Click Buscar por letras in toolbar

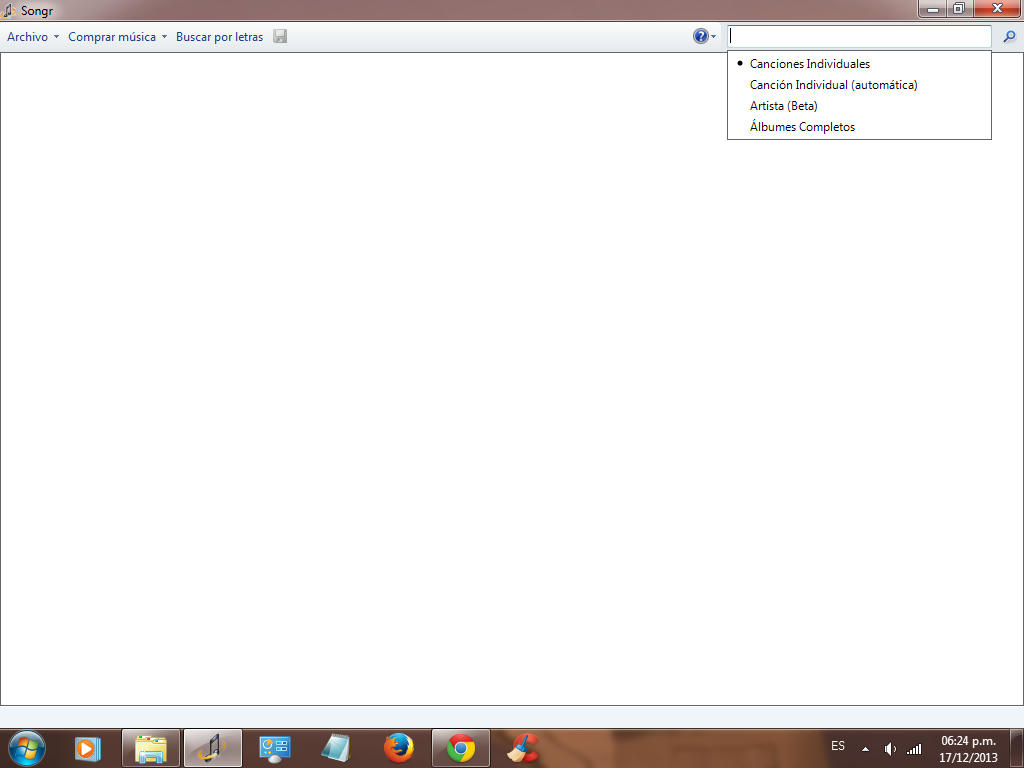pyautogui.click(x=219, y=37)
